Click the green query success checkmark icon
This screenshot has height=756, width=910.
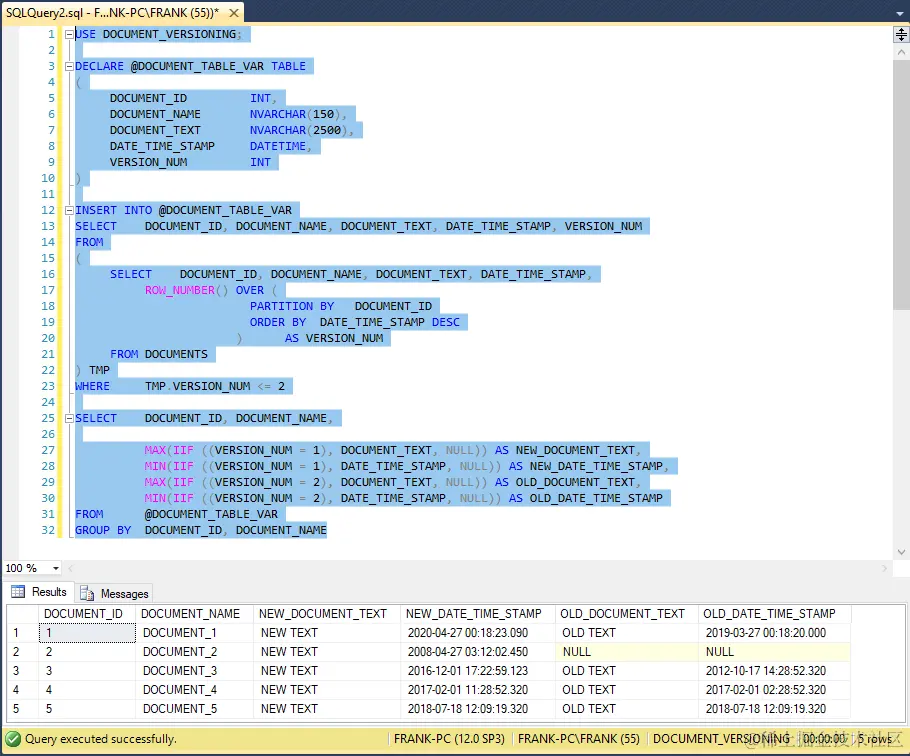point(13,739)
